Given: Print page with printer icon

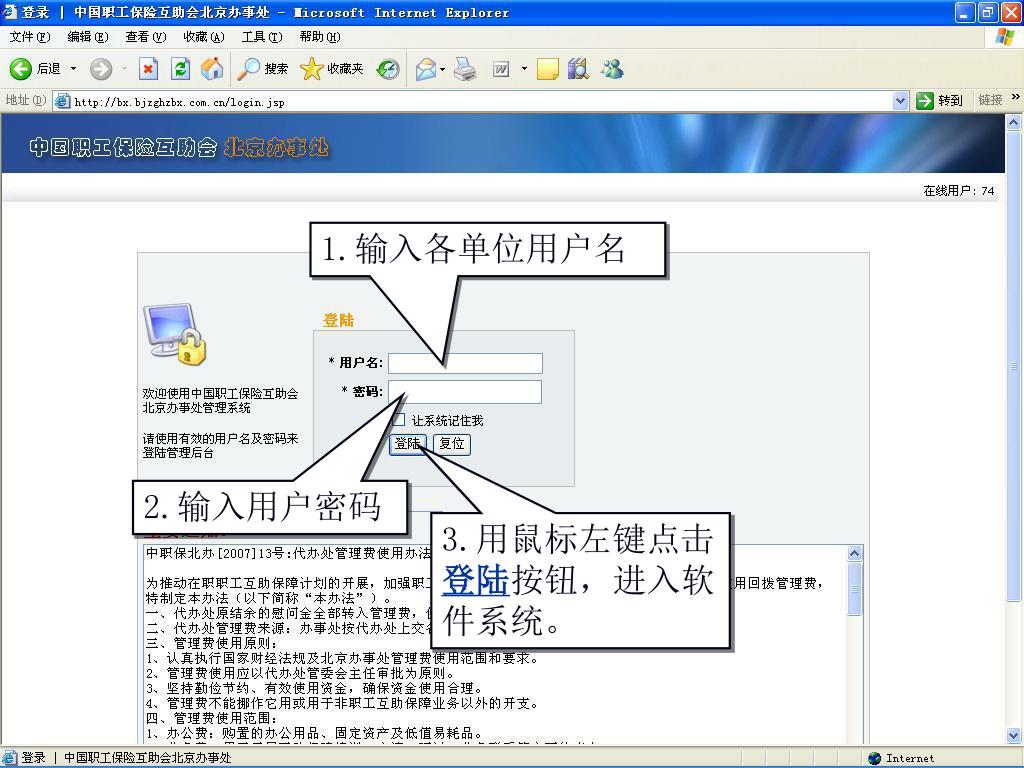Looking at the screenshot, I should (465, 69).
